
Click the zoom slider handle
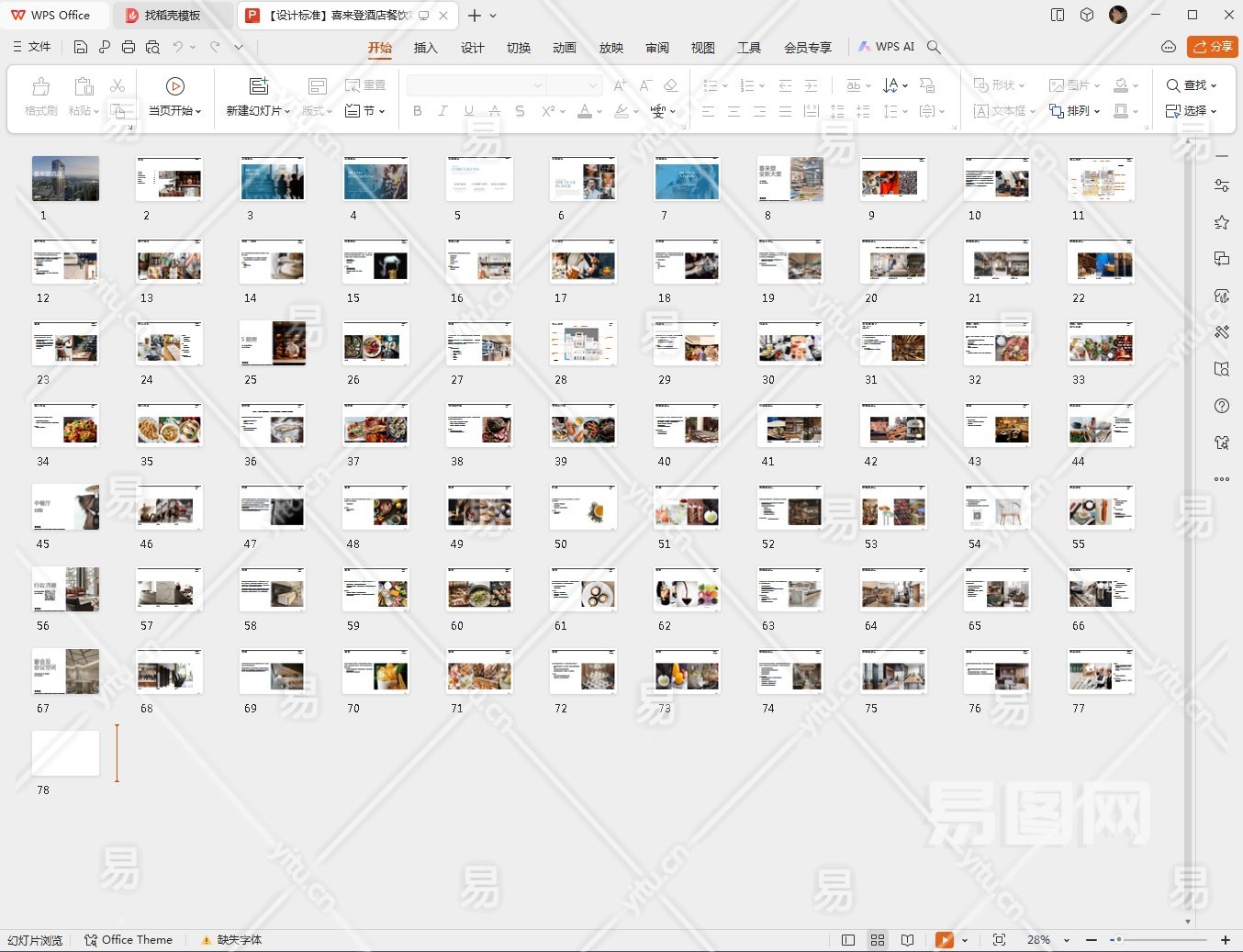click(x=1117, y=940)
